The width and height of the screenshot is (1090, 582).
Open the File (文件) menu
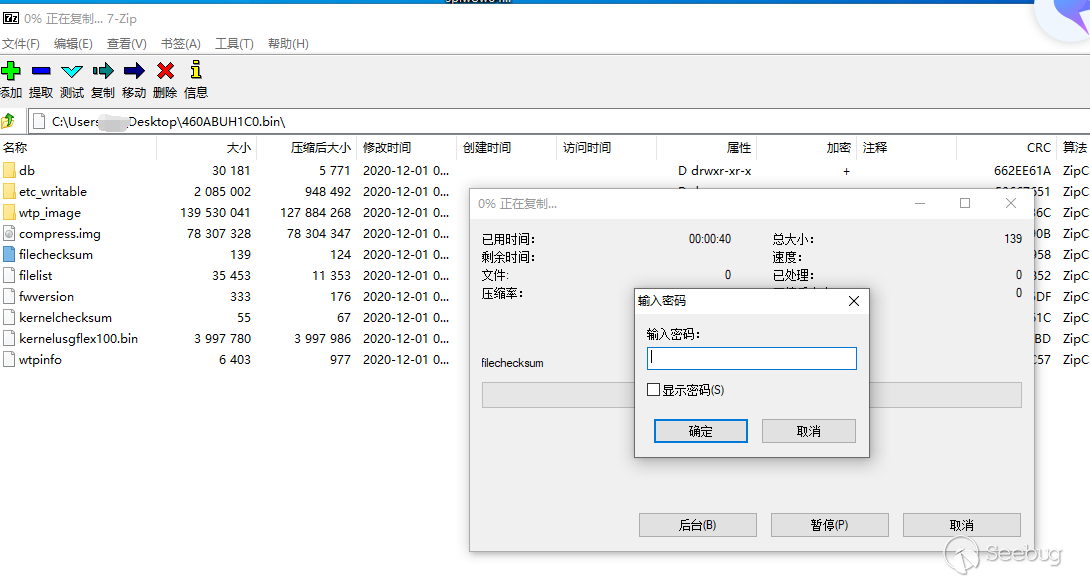(21, 44)
